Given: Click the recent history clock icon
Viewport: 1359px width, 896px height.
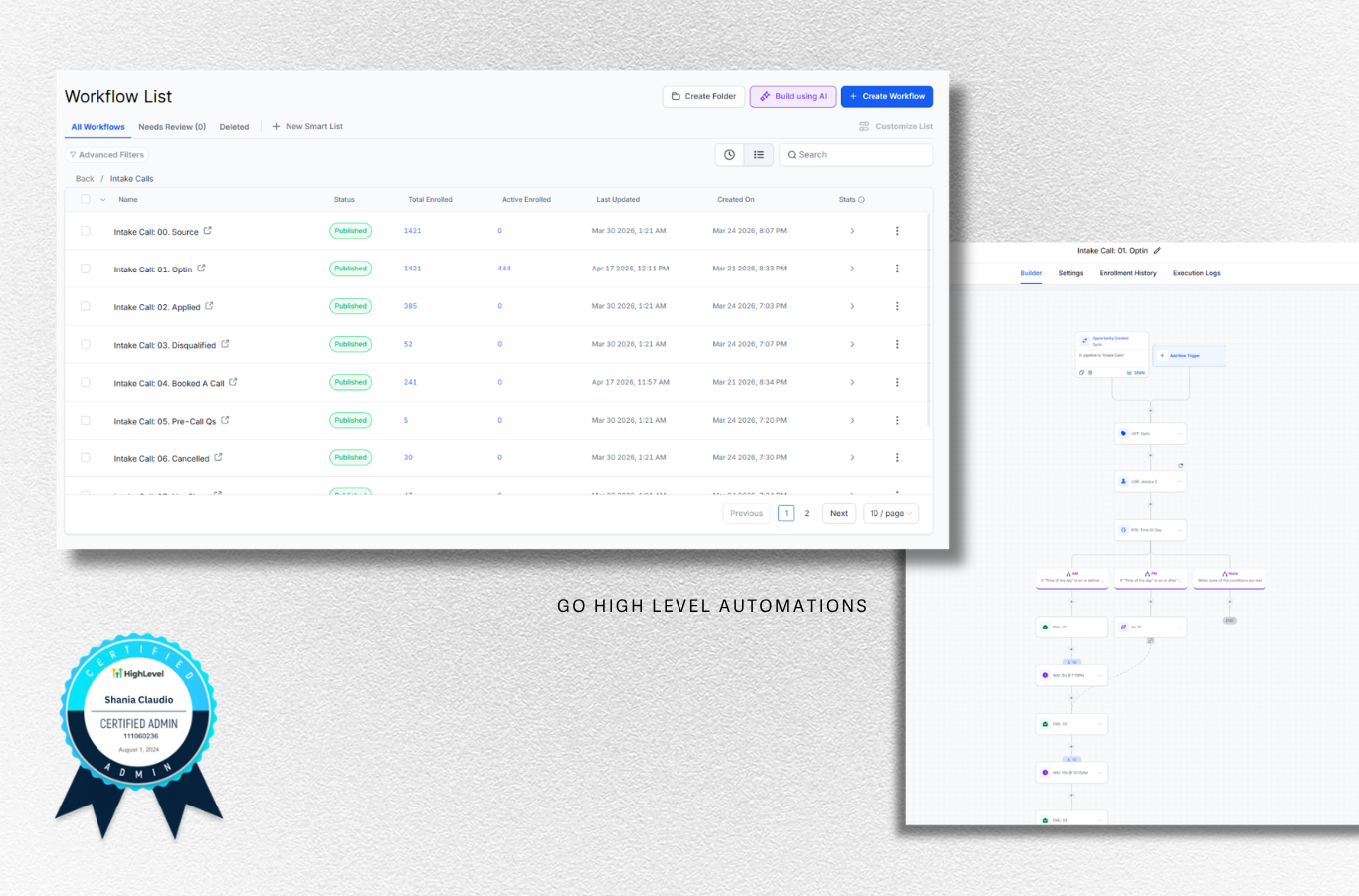Looking at the screenshot, I should coord(730,155).
